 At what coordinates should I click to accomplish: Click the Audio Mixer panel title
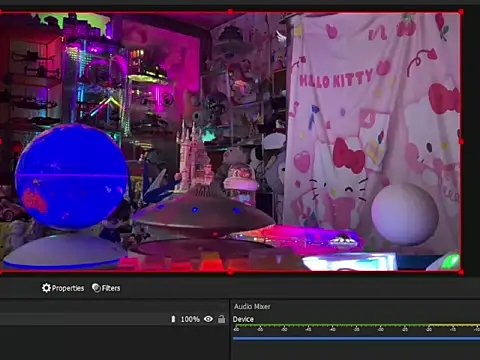(252, 306)
